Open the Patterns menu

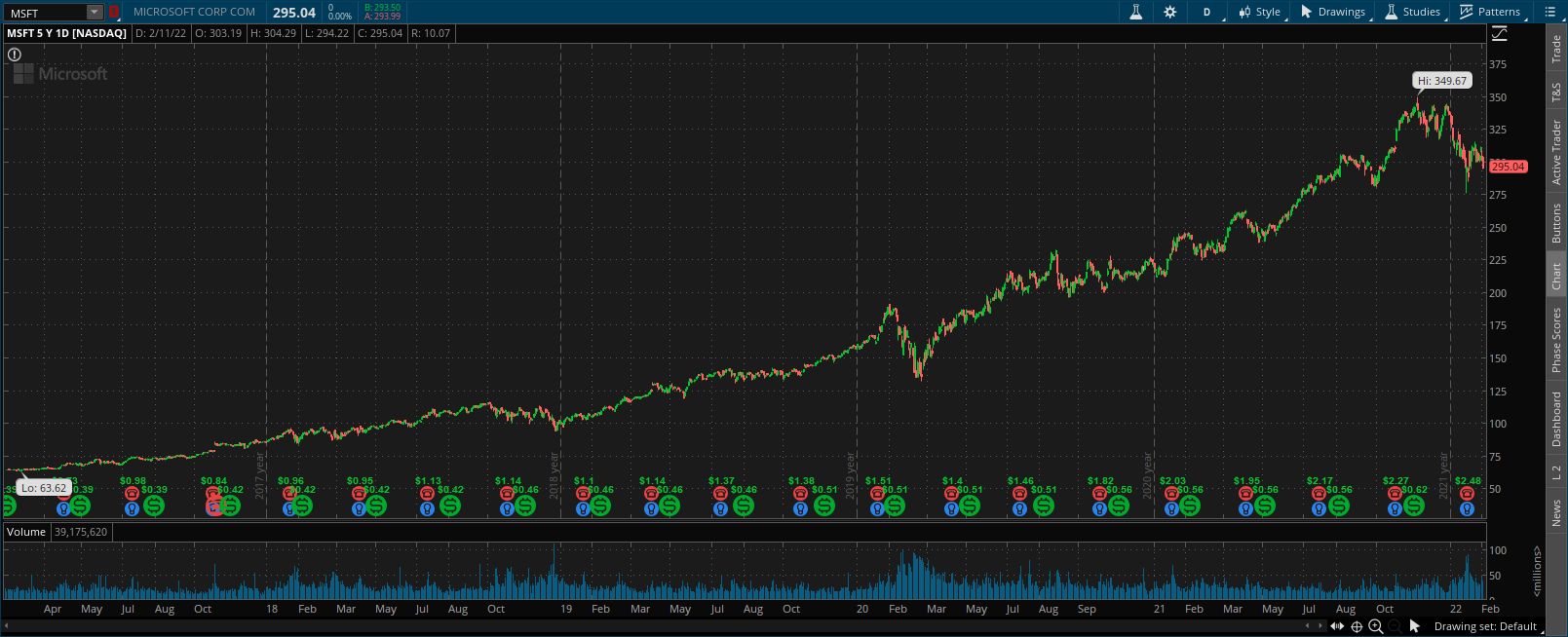tap(1491, 12)
